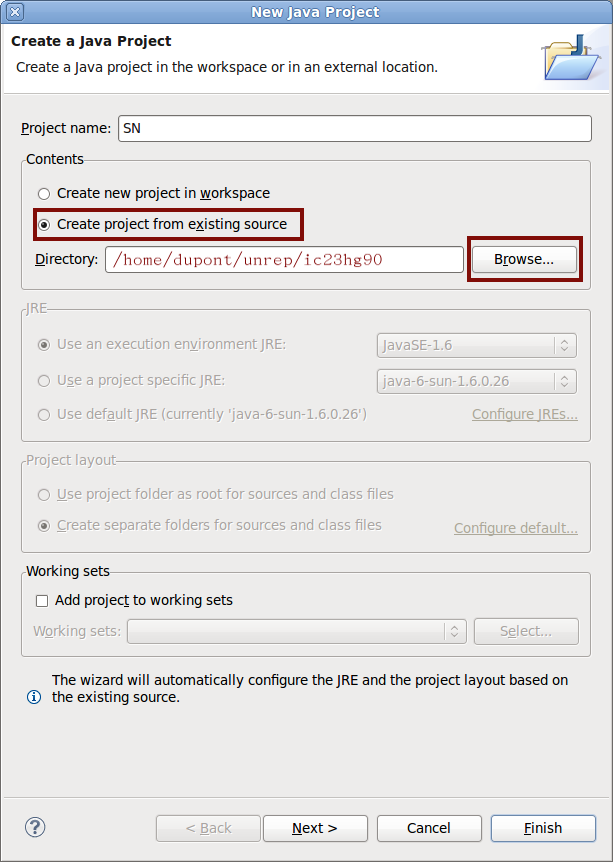The height and width of the screenshot is (862, 613).
Task: Click the Project name text field
Action: click(355, 129)
